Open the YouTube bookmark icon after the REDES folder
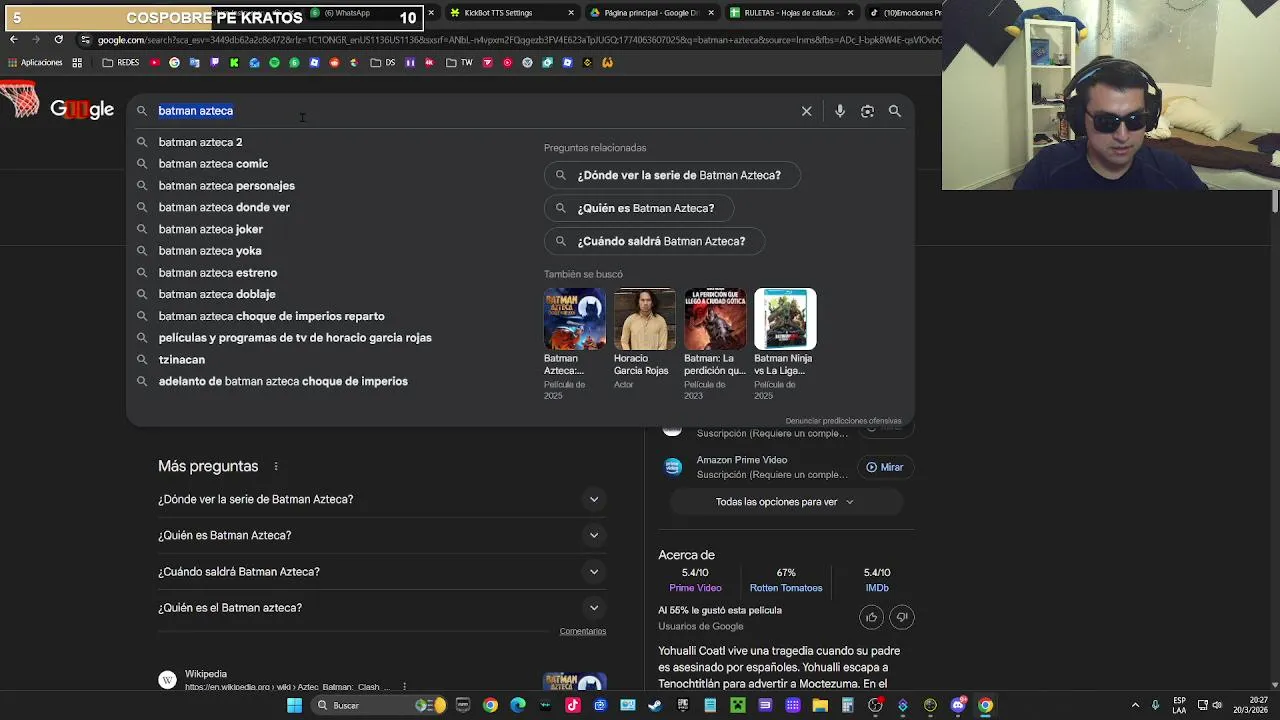The width and height of the screenshot is (1280, 720). coord(154,62)
